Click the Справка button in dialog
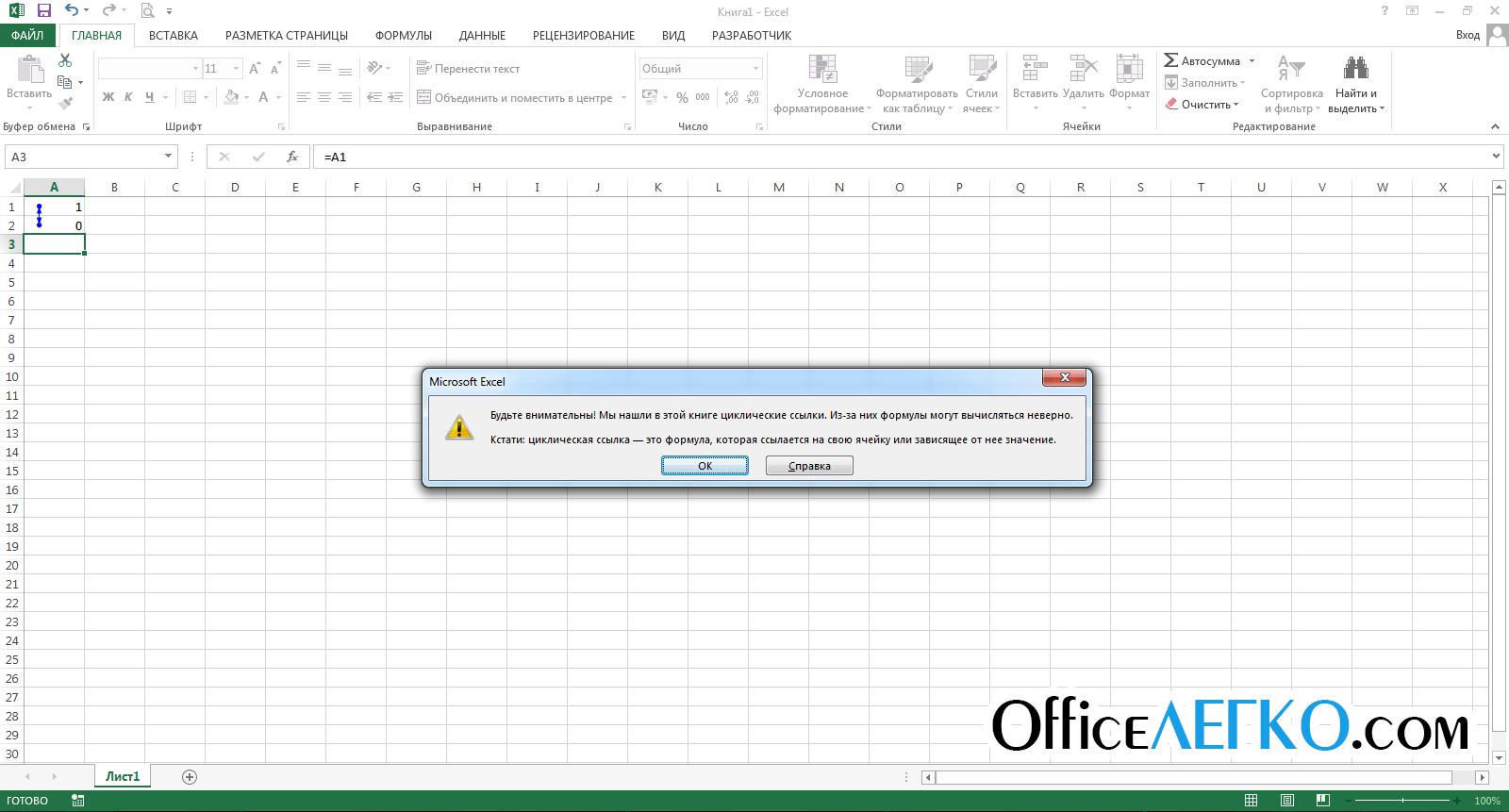This screenshot has width=1509, height=812. tap(809, 466)
